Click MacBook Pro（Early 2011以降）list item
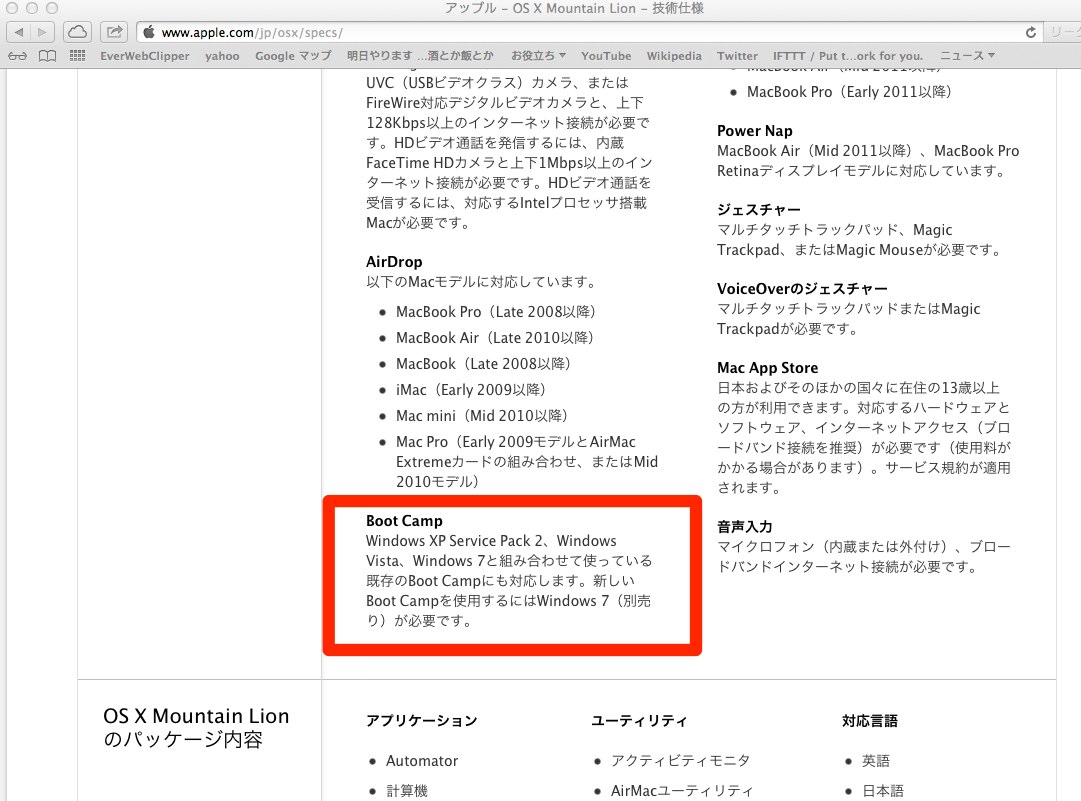Viewport: 1081px width, 801px height. click(x=849, y=92)
